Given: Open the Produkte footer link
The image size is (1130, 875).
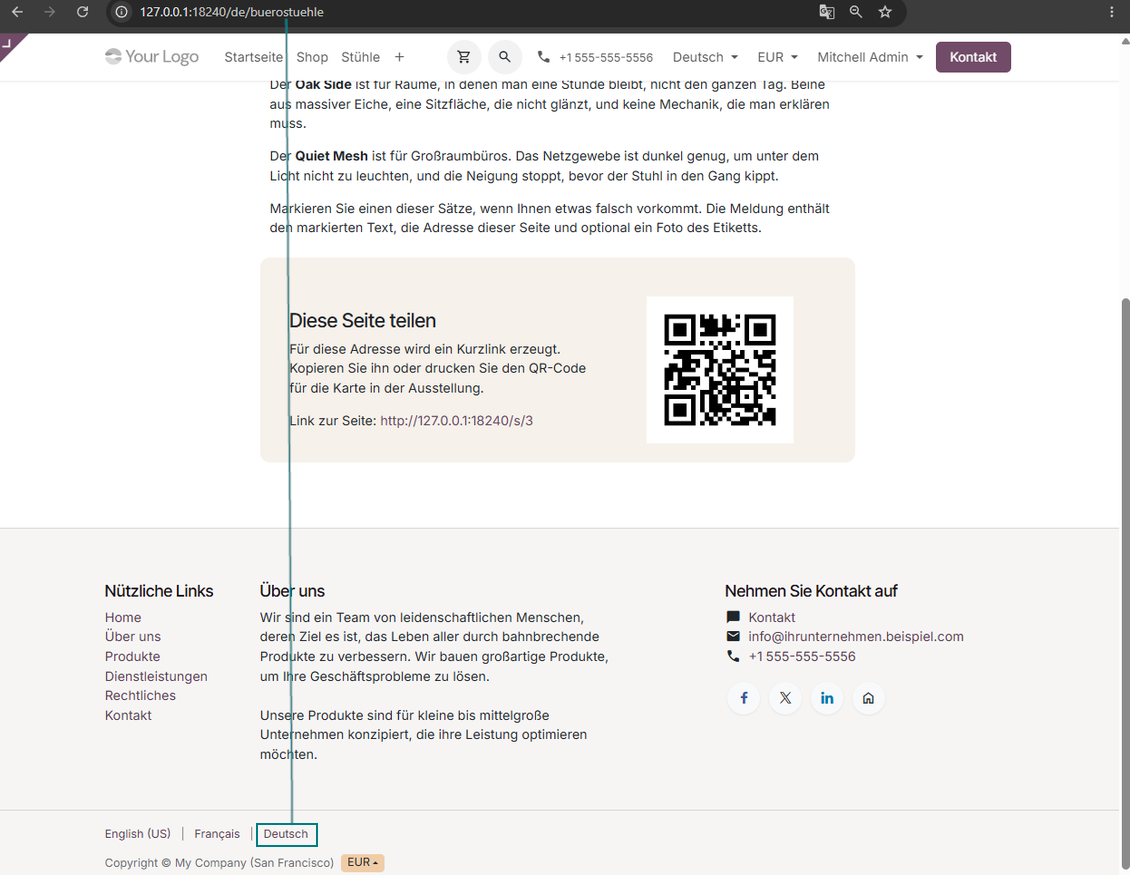Looking at the screenshot, I should click(133, 656).
